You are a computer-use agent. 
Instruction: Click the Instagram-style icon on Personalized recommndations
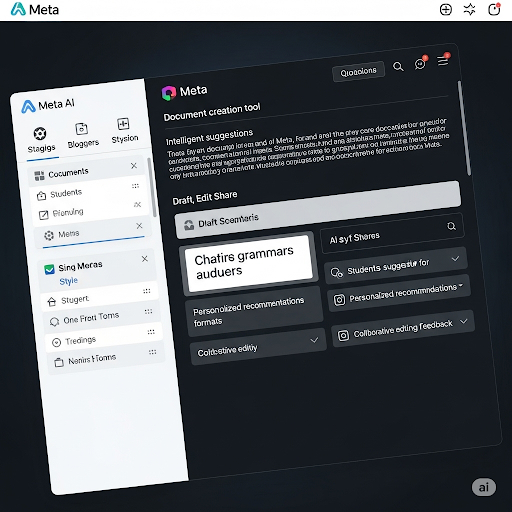pyautogui.click(x=339, y=300)
